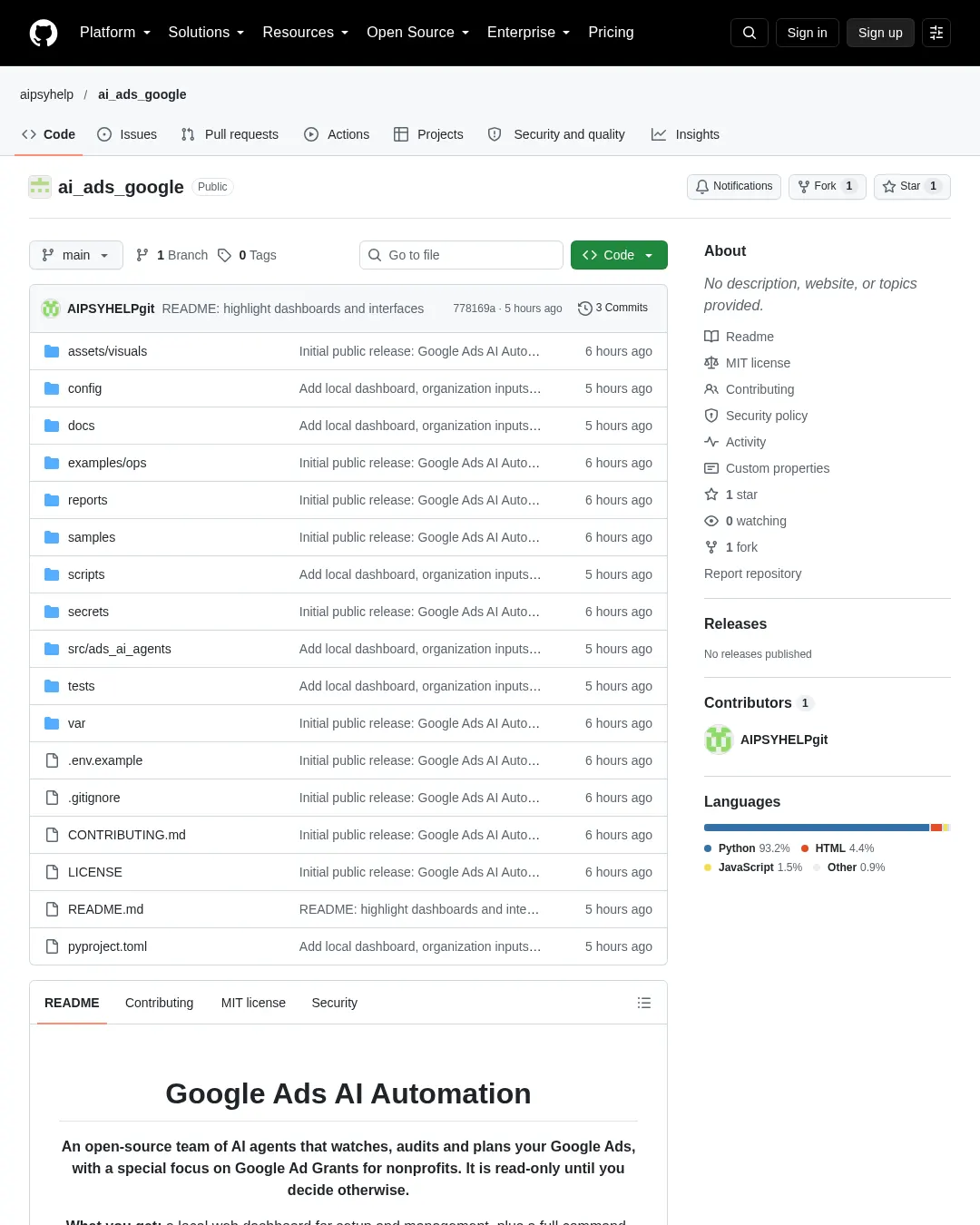Expand the Open Source menu
980x1225 pixels.
point(417,33)
